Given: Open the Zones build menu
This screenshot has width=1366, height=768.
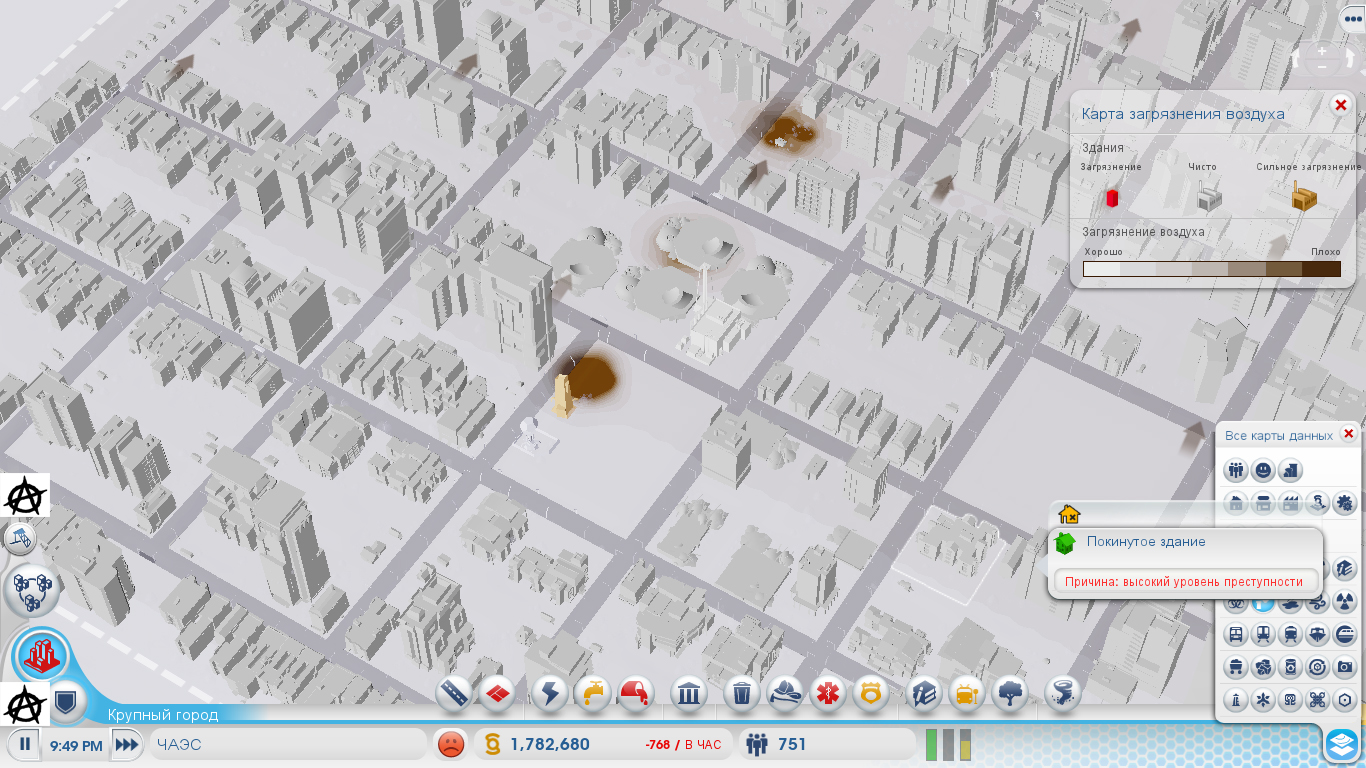Looking at the screenshot, I should (497, 693).
